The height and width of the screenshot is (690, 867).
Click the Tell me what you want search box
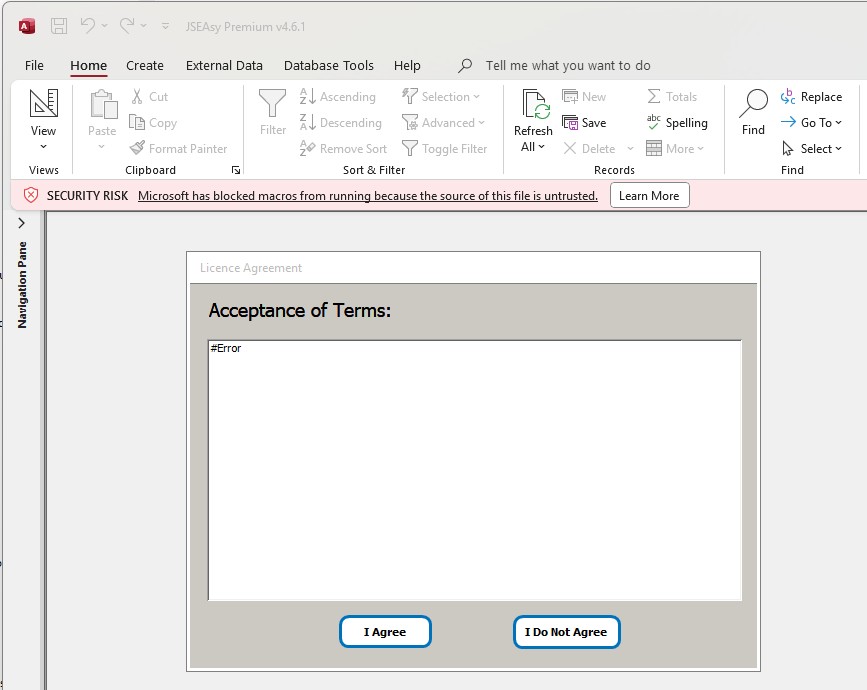pyautogui.click(x=567, y=66)
